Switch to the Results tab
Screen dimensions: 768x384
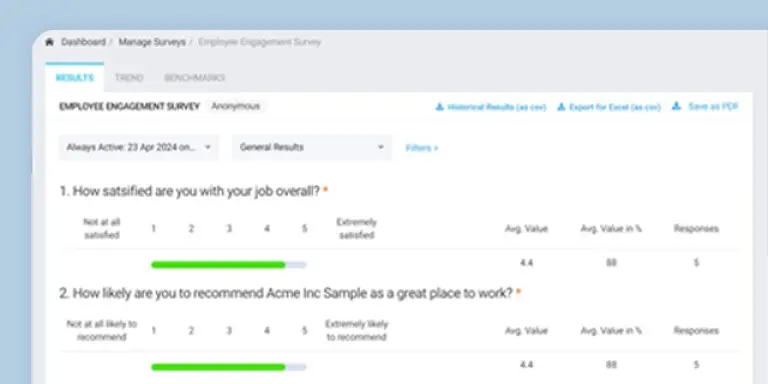(x=74, y=78)
